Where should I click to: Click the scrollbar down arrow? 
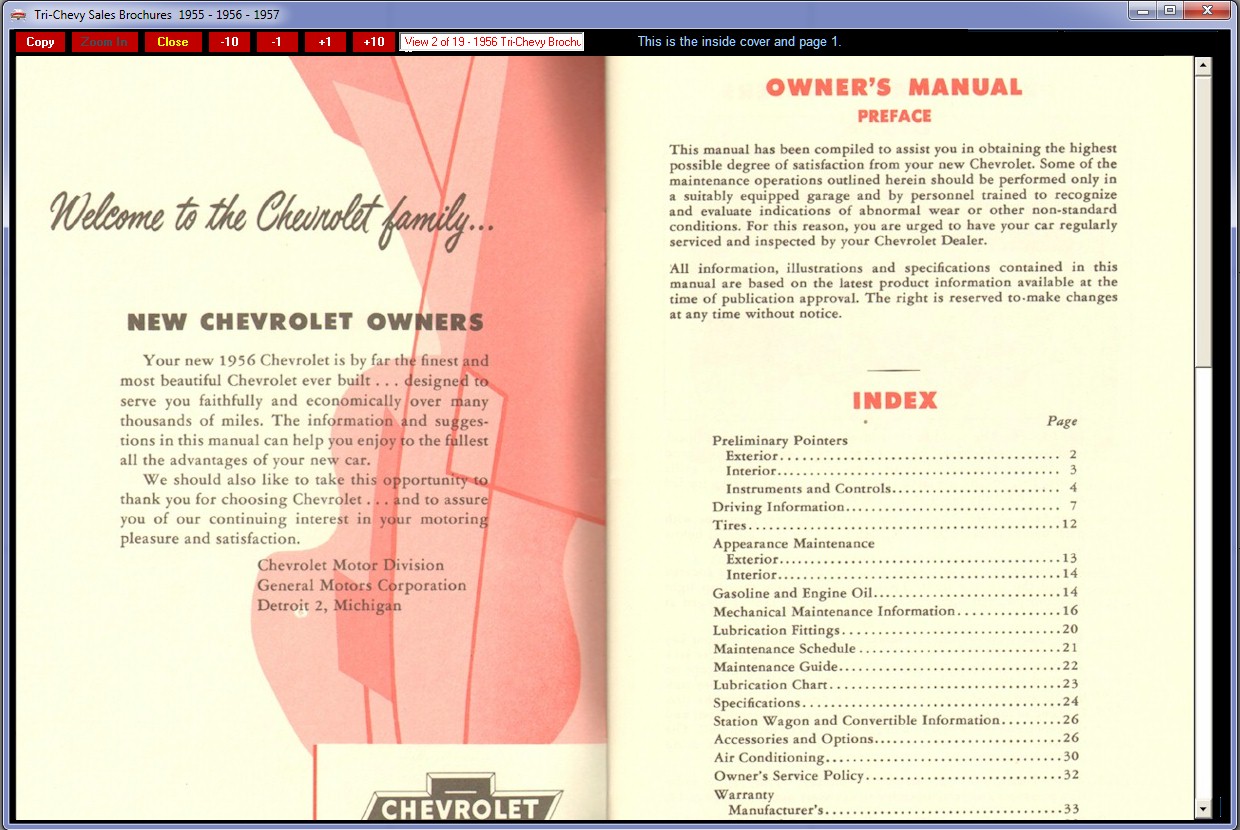click(1203, 808)
